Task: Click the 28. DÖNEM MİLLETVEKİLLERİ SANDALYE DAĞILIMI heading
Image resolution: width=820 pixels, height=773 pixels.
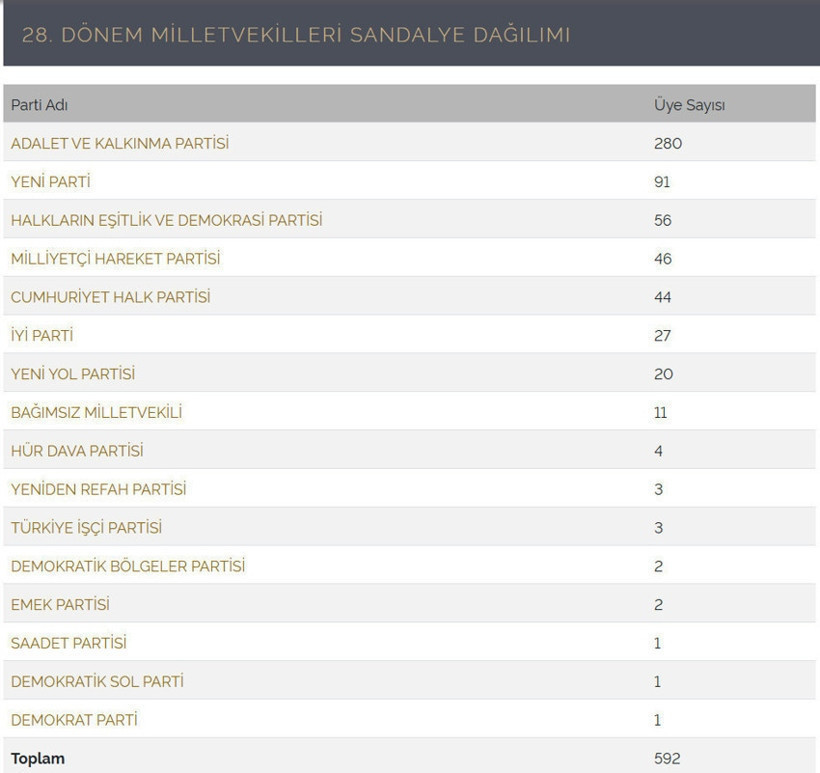Action: point(296,35)
